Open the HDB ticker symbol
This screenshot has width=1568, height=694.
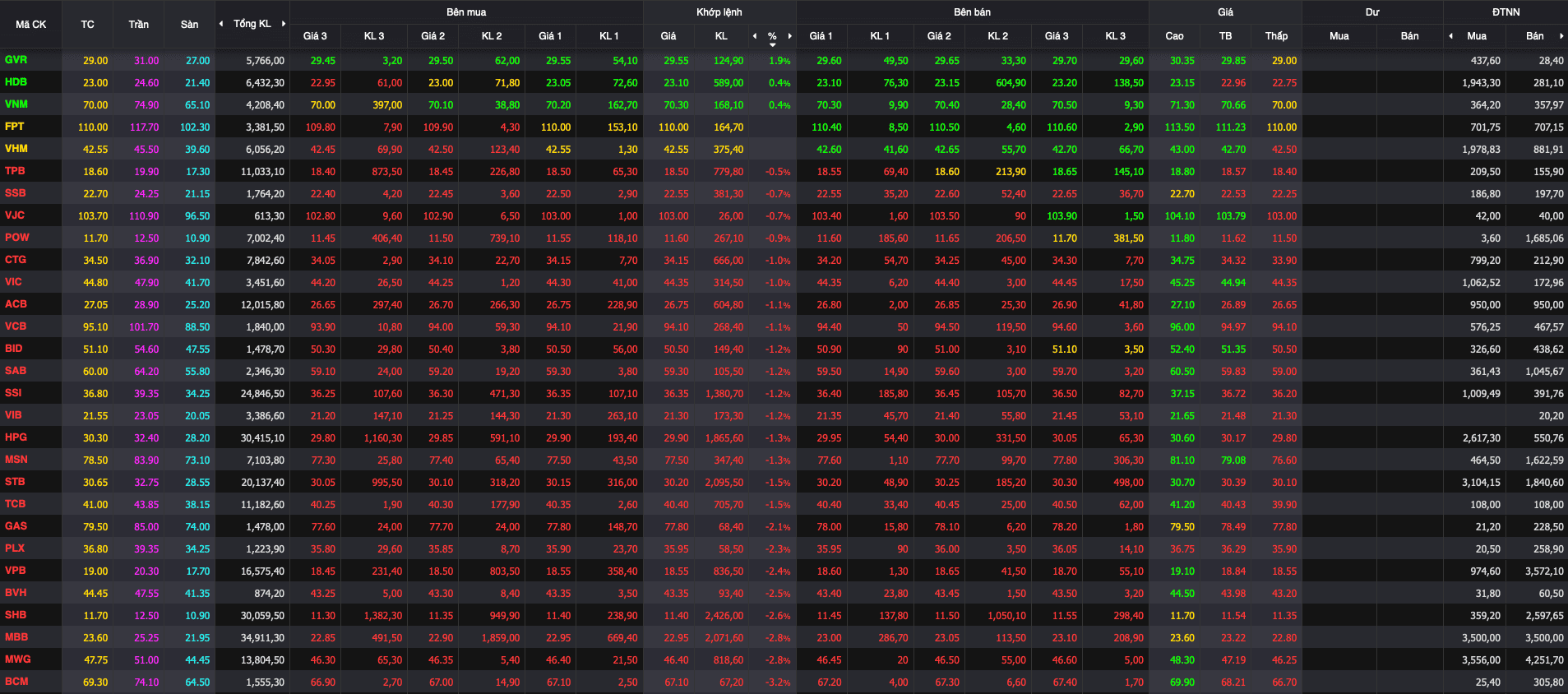pos(16,82)
